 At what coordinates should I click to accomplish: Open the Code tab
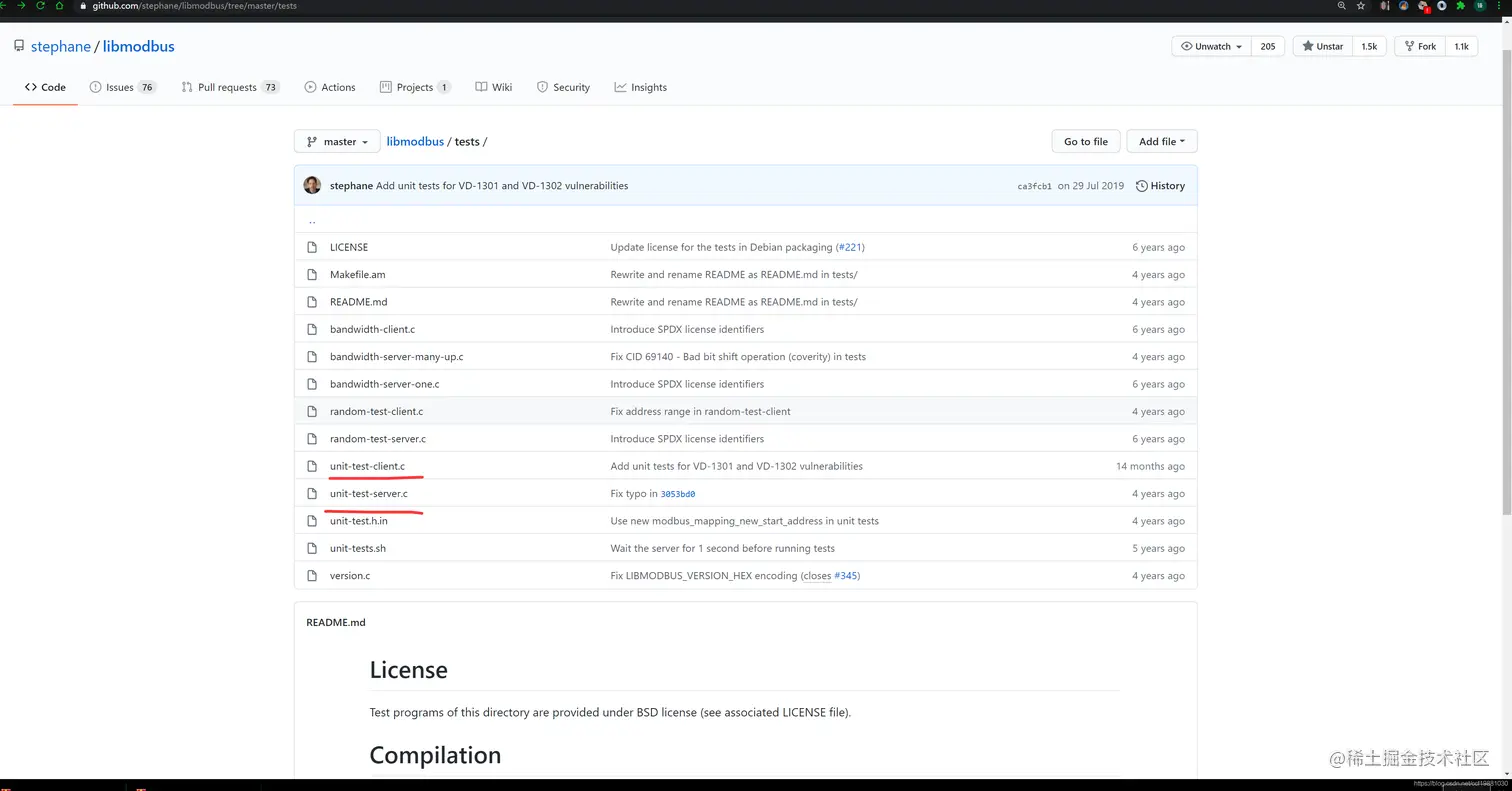[46, 87]
